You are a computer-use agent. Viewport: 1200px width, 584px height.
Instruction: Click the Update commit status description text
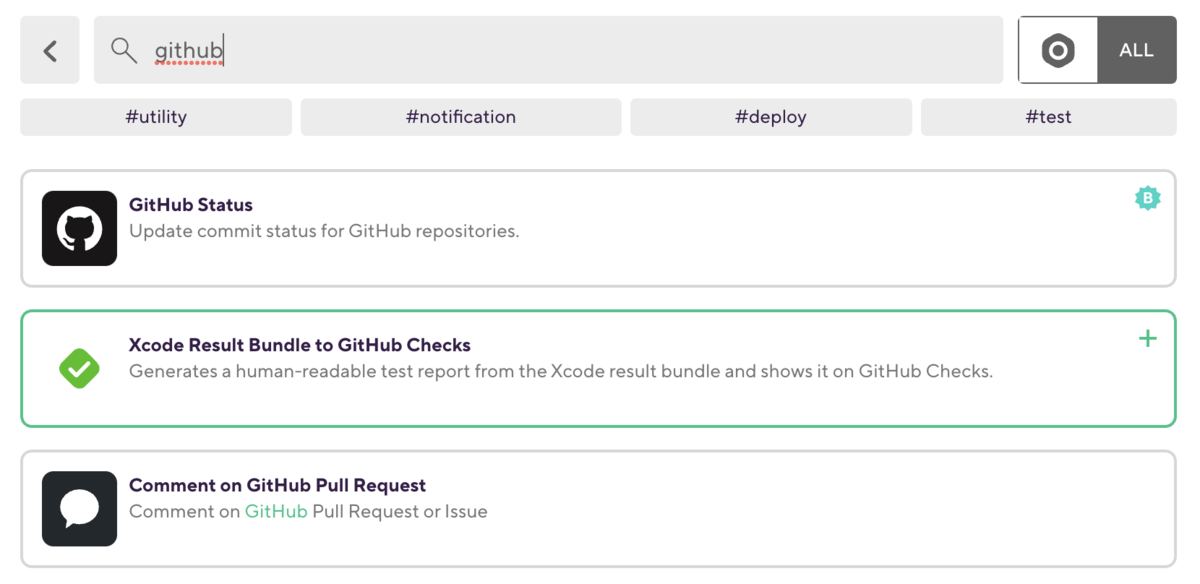point(324,231)
